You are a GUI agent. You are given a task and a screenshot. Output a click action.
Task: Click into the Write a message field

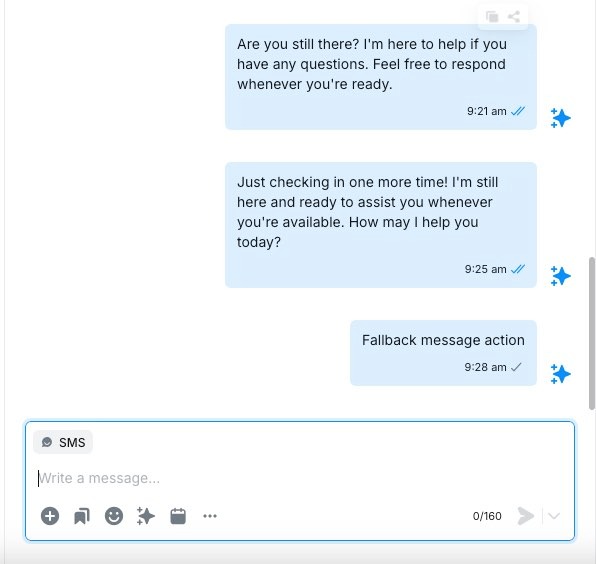click(300, 478)
